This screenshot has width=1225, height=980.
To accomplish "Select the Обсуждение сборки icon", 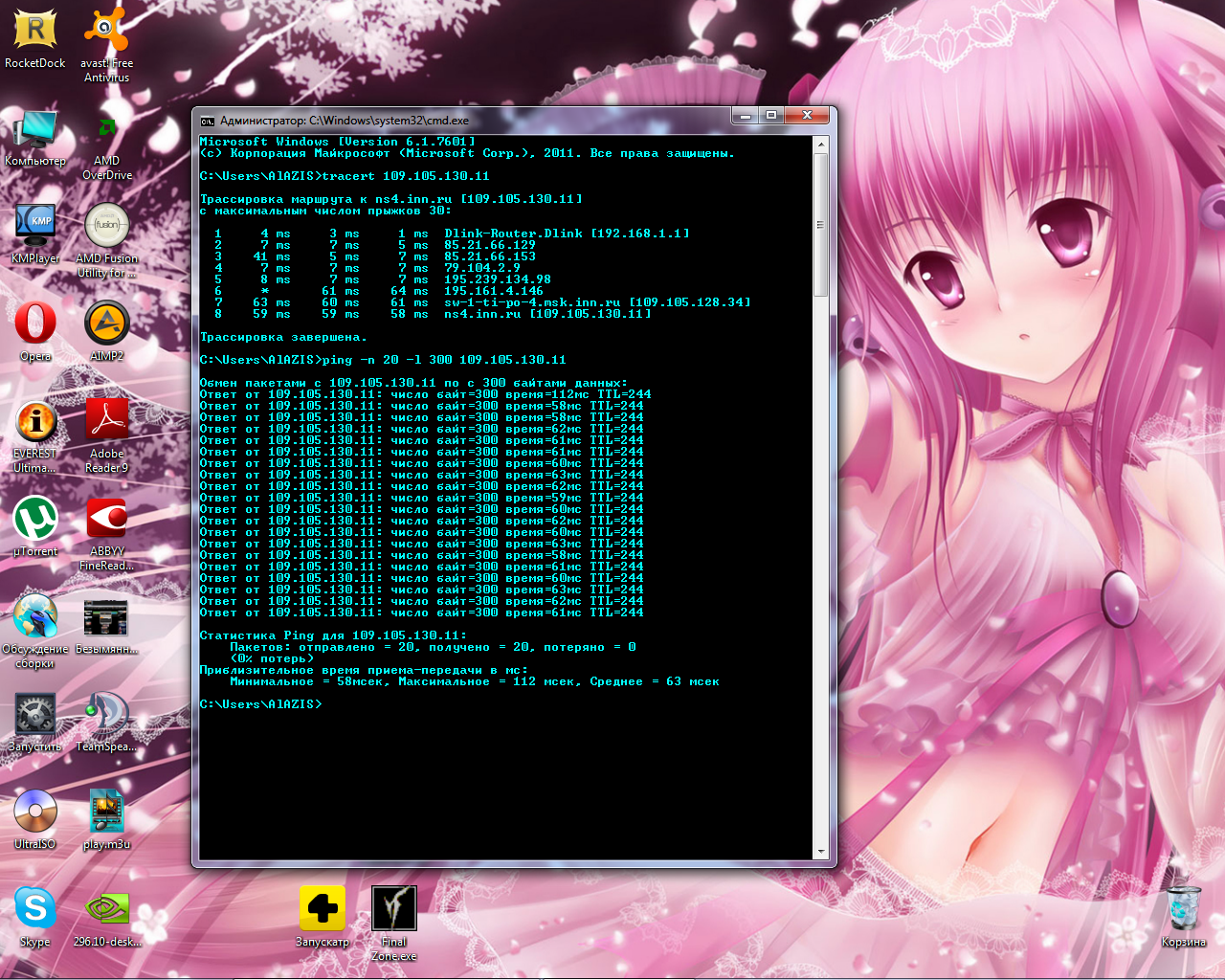I will pos(35,632).
